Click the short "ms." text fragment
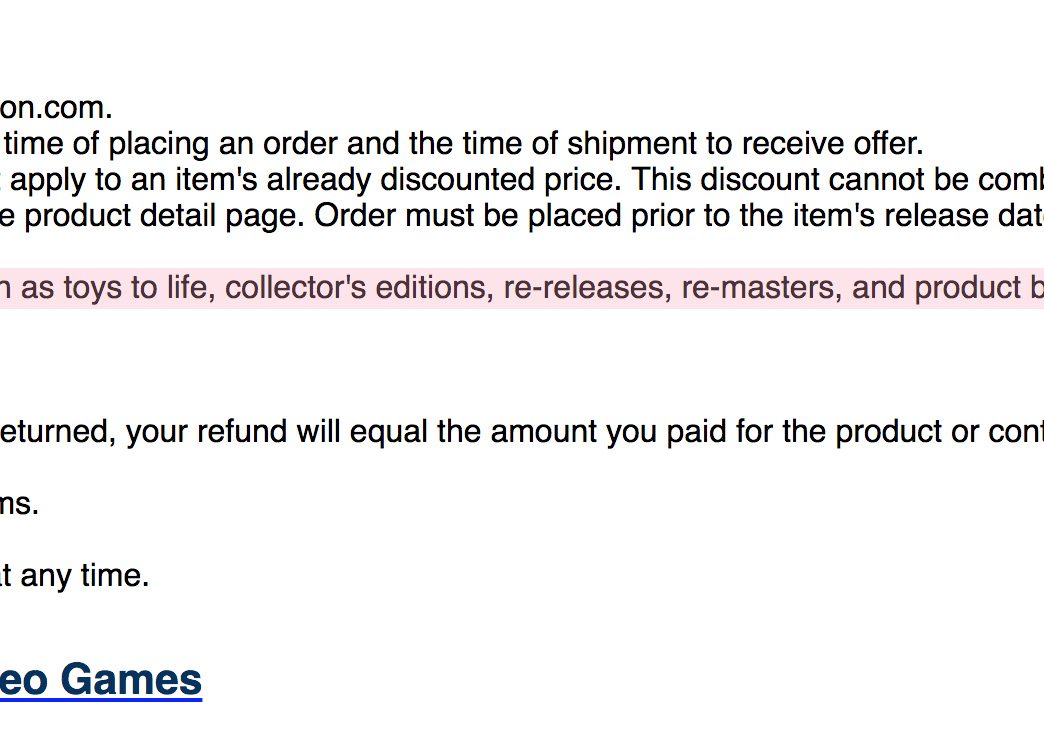The image size is (1044, 744). pyautogui.click(x=19, y=504)
